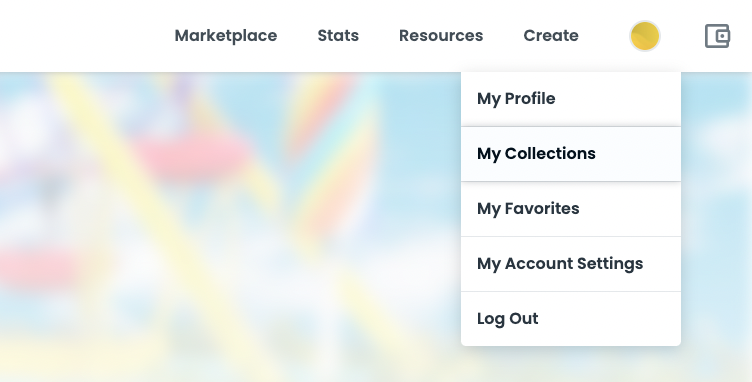Log Out via the account menu
Viewport: 752px width, 382px height.
(x=571, y=319)
